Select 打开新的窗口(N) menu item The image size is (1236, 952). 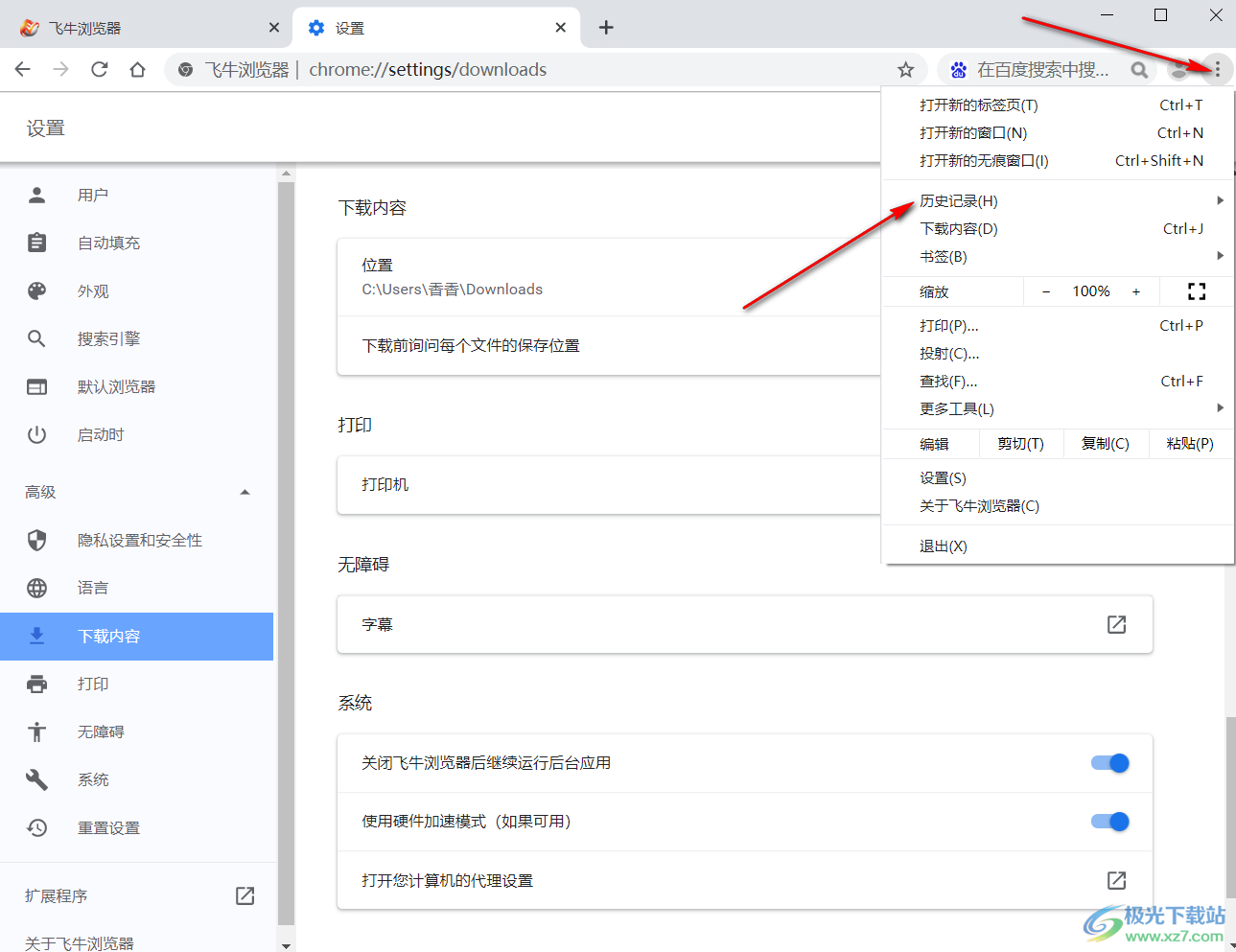1059,133
